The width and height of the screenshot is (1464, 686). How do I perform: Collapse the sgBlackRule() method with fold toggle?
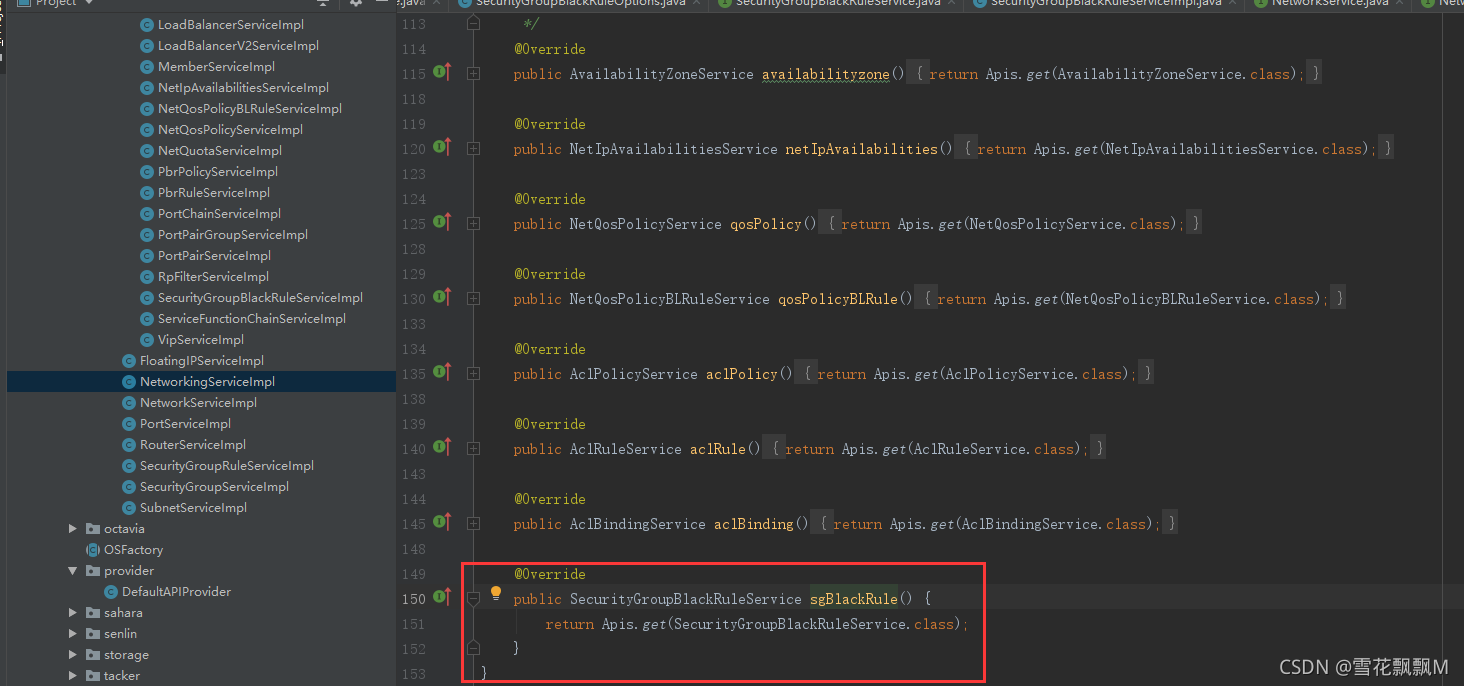coord(473,598)
